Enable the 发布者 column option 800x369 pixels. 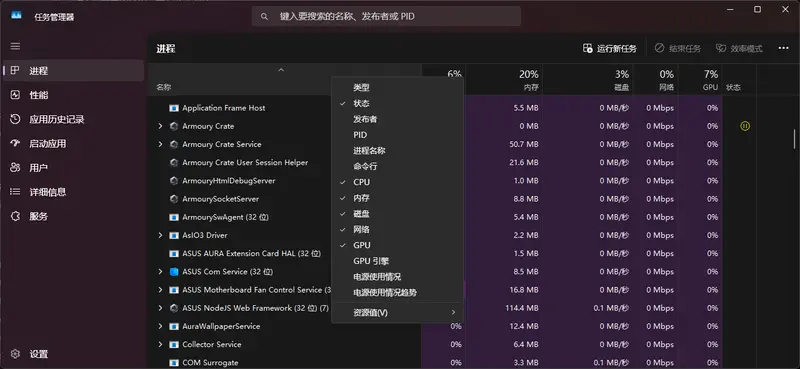pos(397,119)
